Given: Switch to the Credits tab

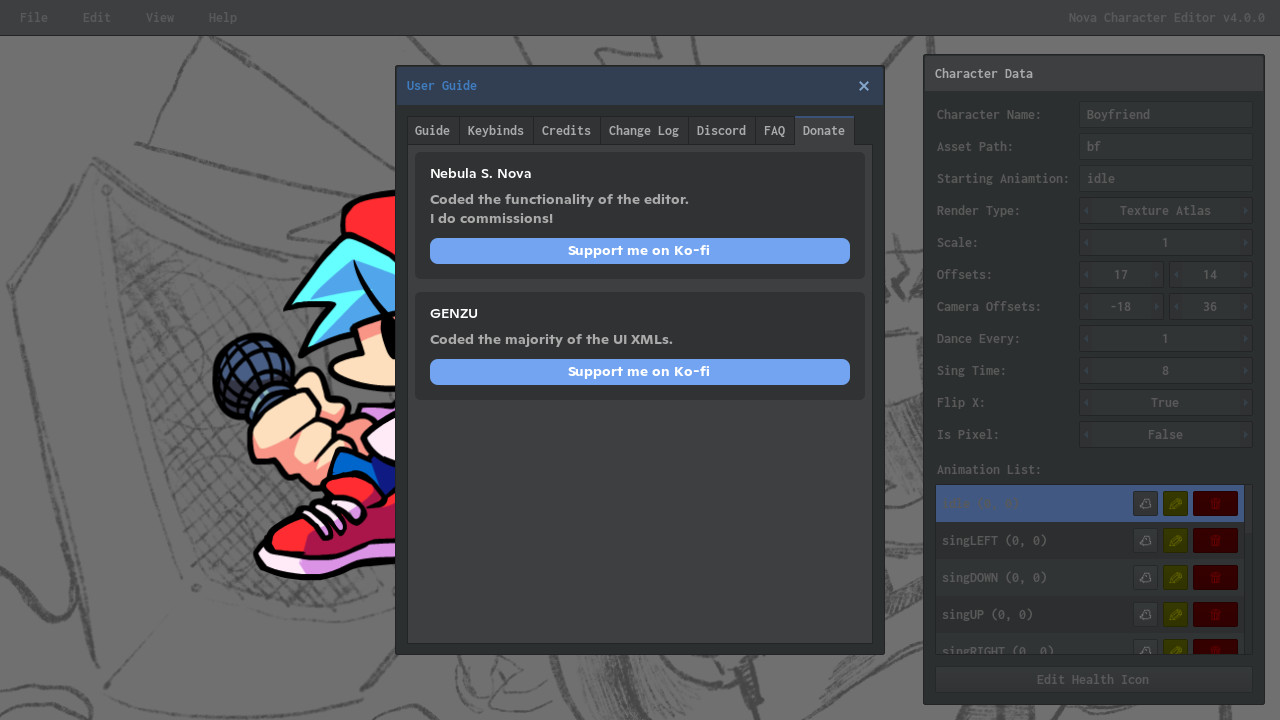Looking at the screenshot, I should pos(566,131).
